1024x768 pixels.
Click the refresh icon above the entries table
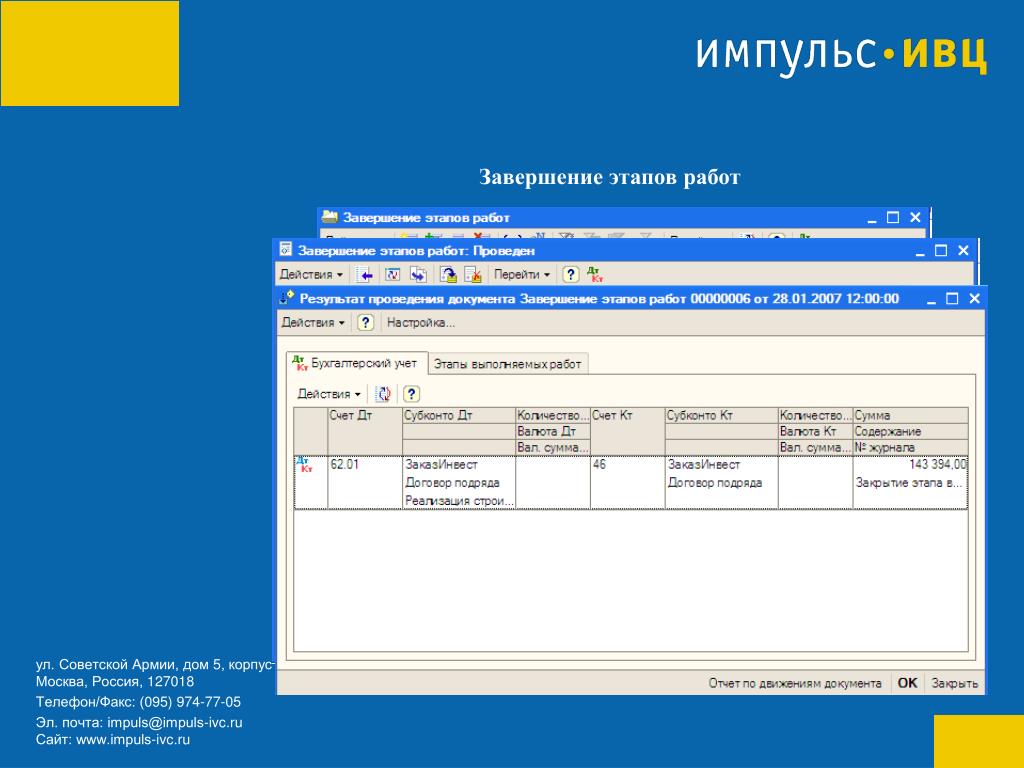(x=383, y=394)
